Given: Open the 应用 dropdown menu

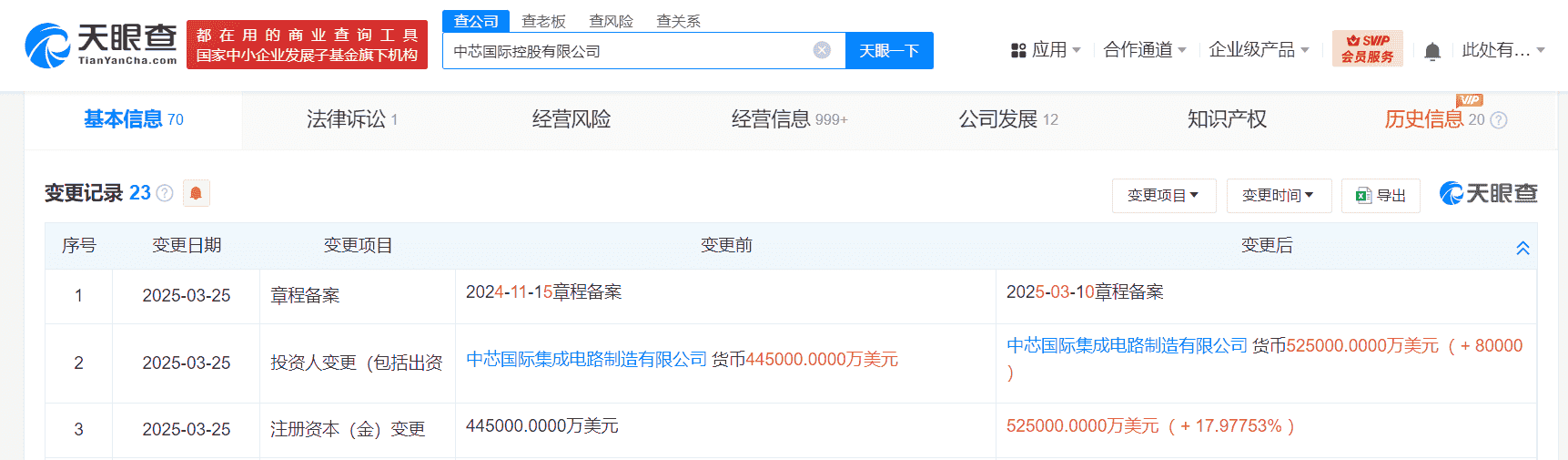Looking at the screenshot, I should 1046,50.
